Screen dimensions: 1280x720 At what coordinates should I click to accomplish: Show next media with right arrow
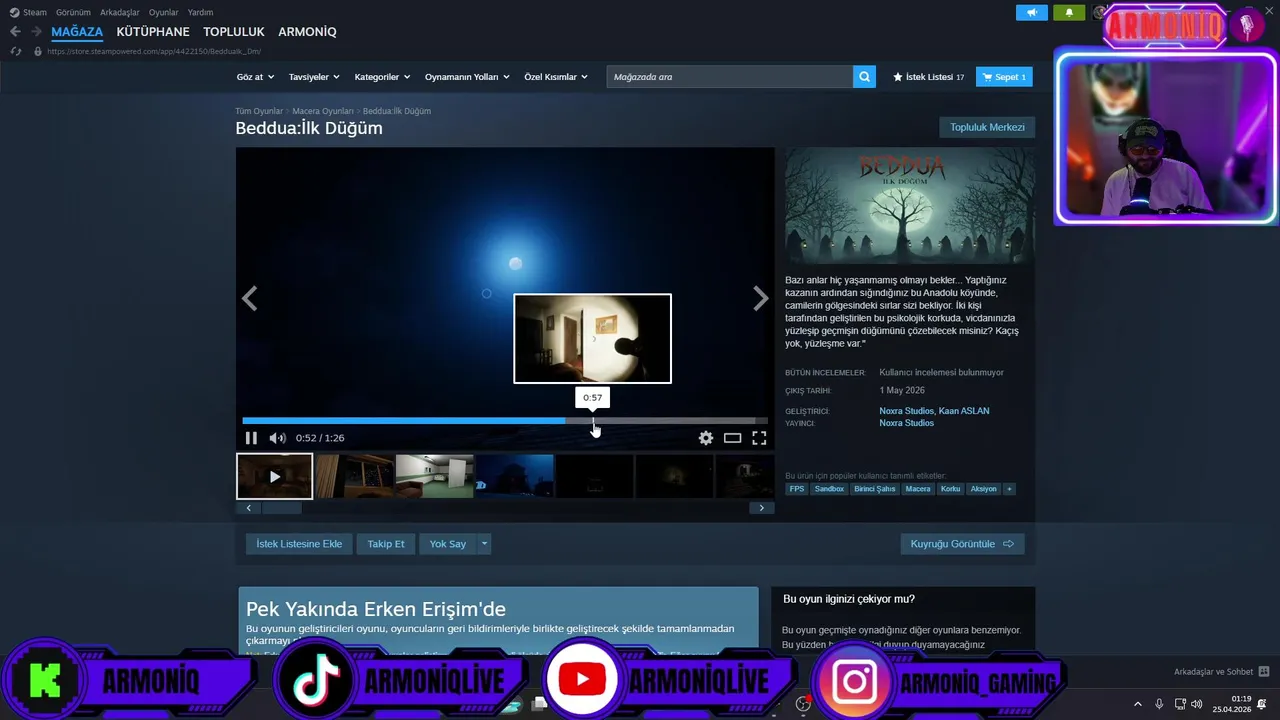pyautogui.click(x=761, y=298)
